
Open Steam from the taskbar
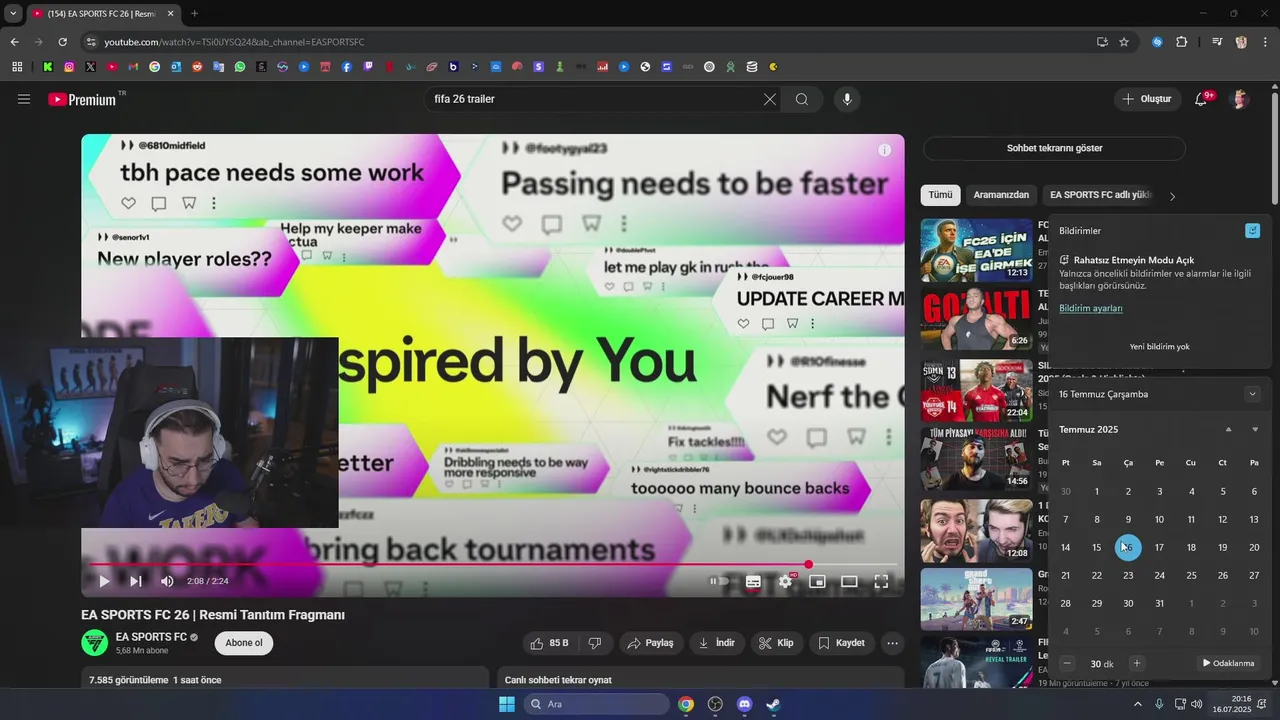(x=773, y=704)
